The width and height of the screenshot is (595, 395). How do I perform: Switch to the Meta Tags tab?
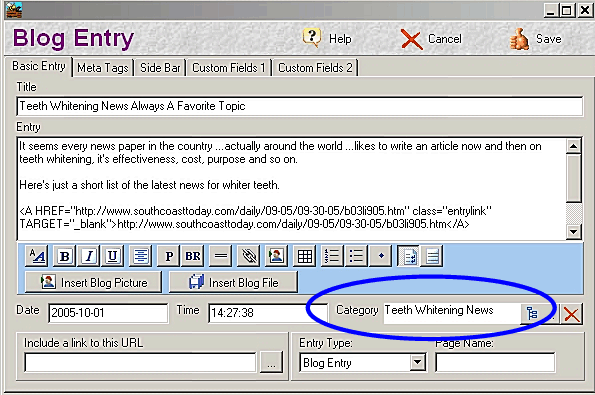103,68
